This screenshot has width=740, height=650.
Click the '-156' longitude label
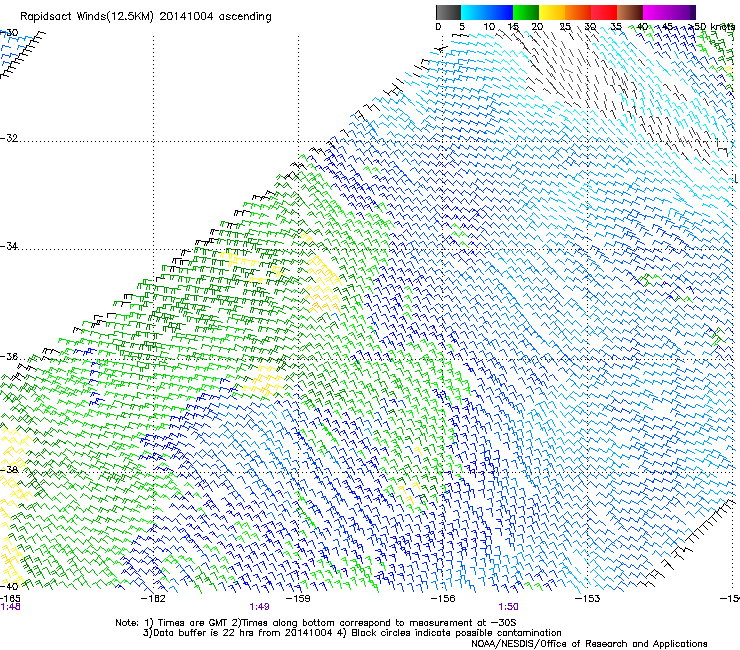pos(443,599)
